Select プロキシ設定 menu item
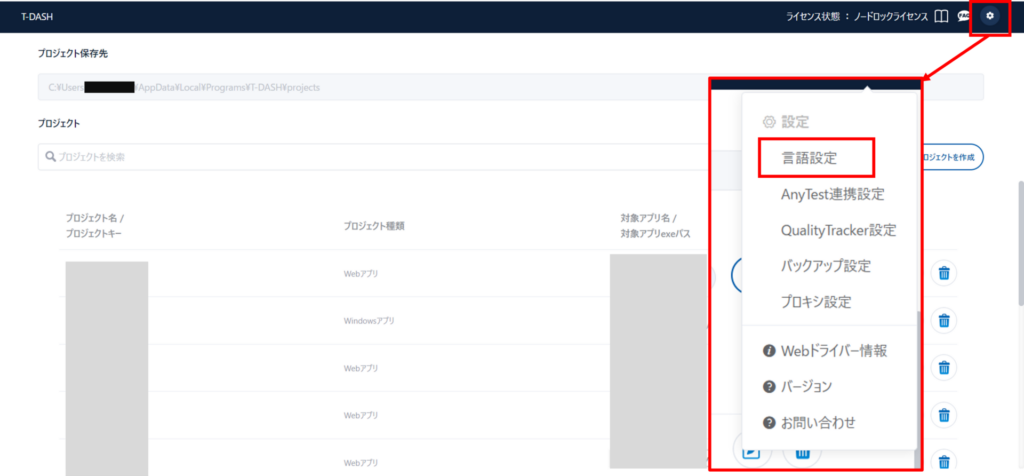 (x=816, y=302)
